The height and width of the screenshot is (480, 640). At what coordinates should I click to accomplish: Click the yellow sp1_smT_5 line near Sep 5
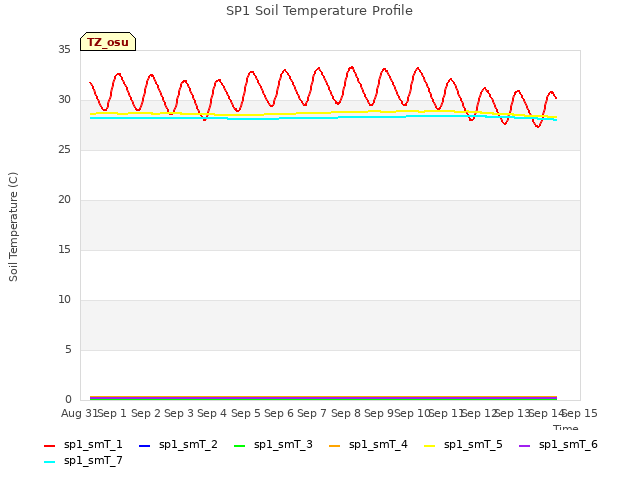tap(246, 115)
